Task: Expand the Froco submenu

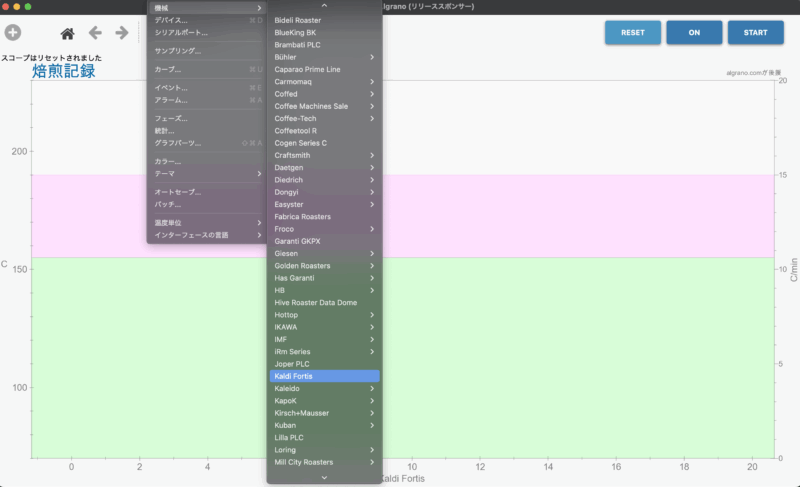Action: coord(324,229)
